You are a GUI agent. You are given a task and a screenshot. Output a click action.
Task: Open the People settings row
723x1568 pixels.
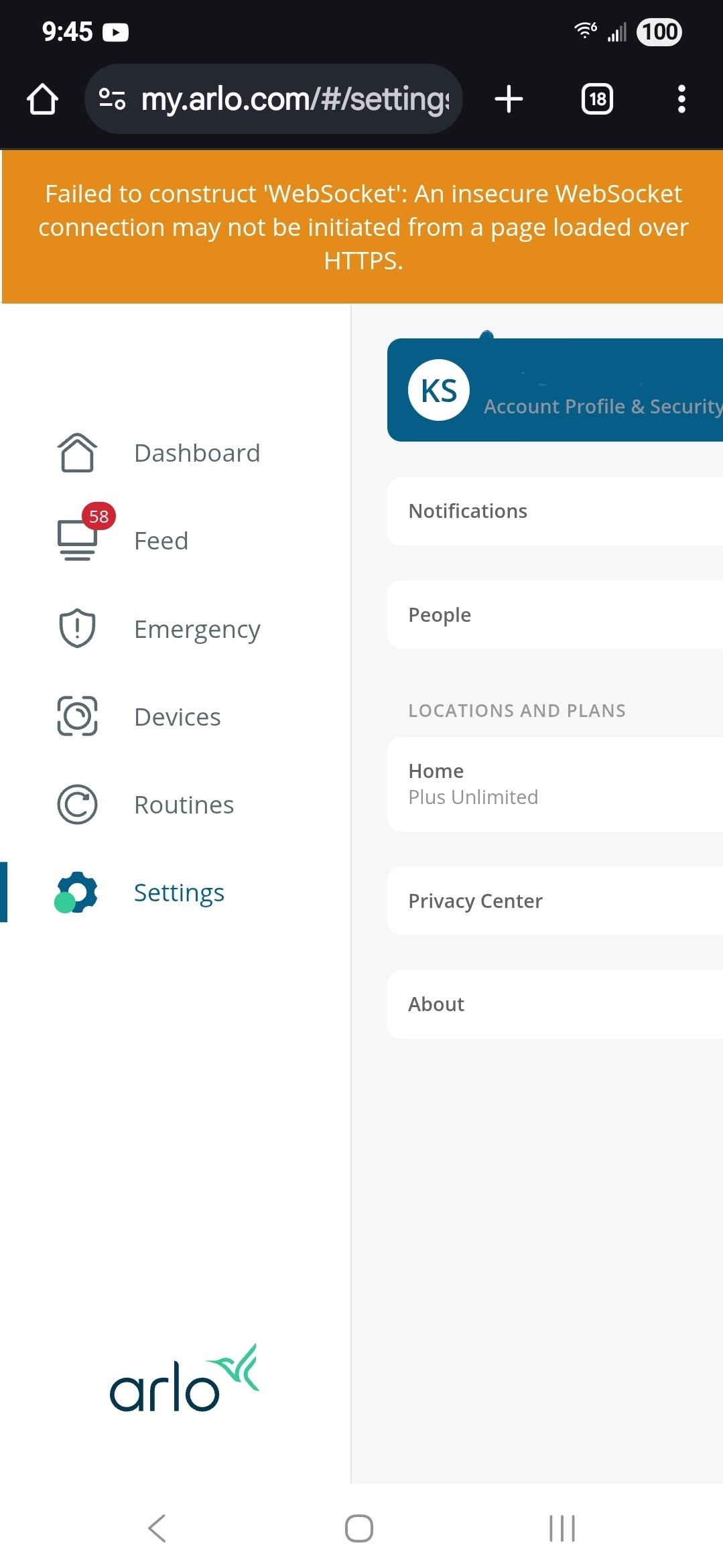tap(555, 614)
